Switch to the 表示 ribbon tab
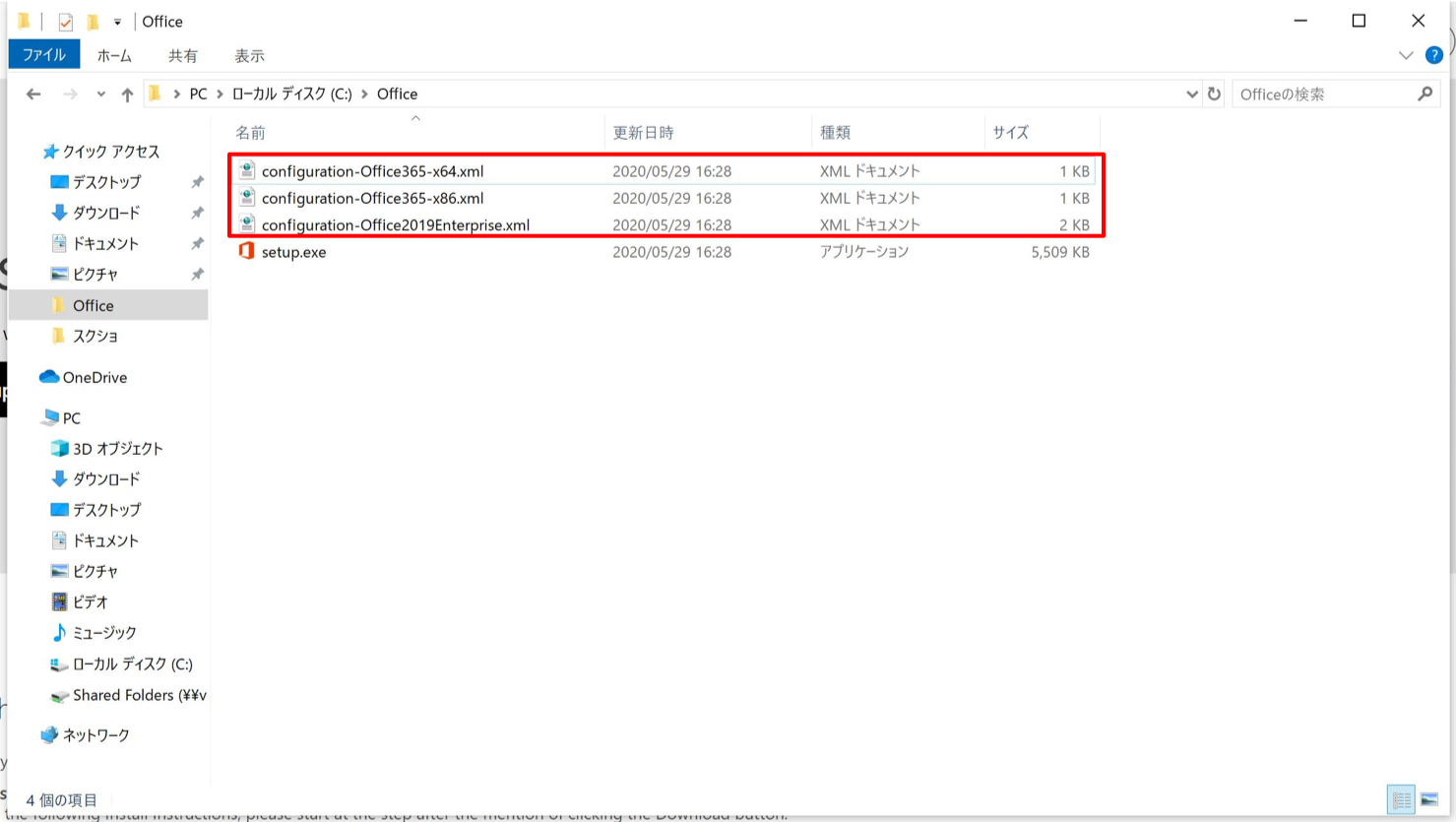1456x822 pixels. (249, 56)
